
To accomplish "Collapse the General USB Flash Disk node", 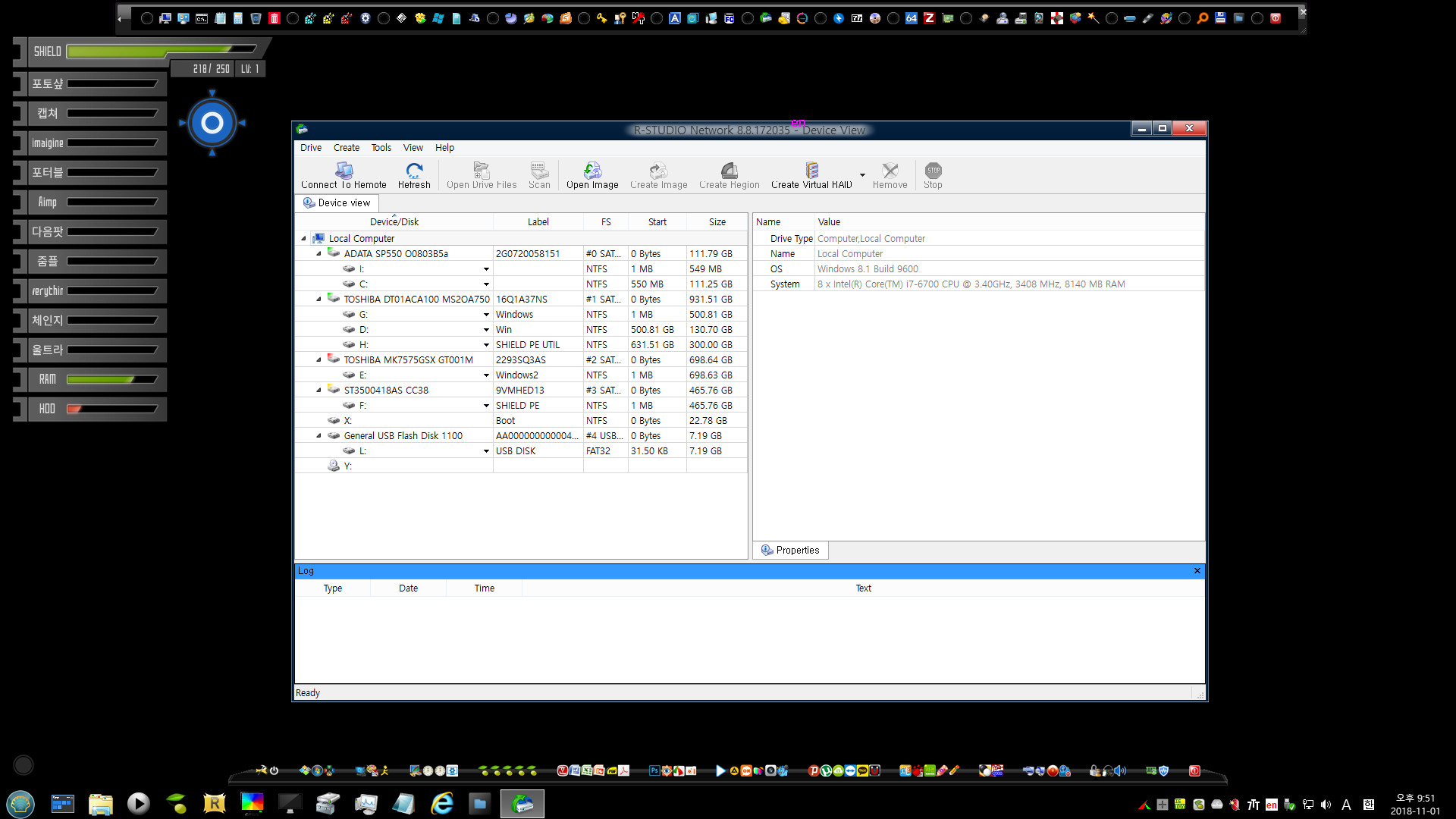I will click(318, 436).
